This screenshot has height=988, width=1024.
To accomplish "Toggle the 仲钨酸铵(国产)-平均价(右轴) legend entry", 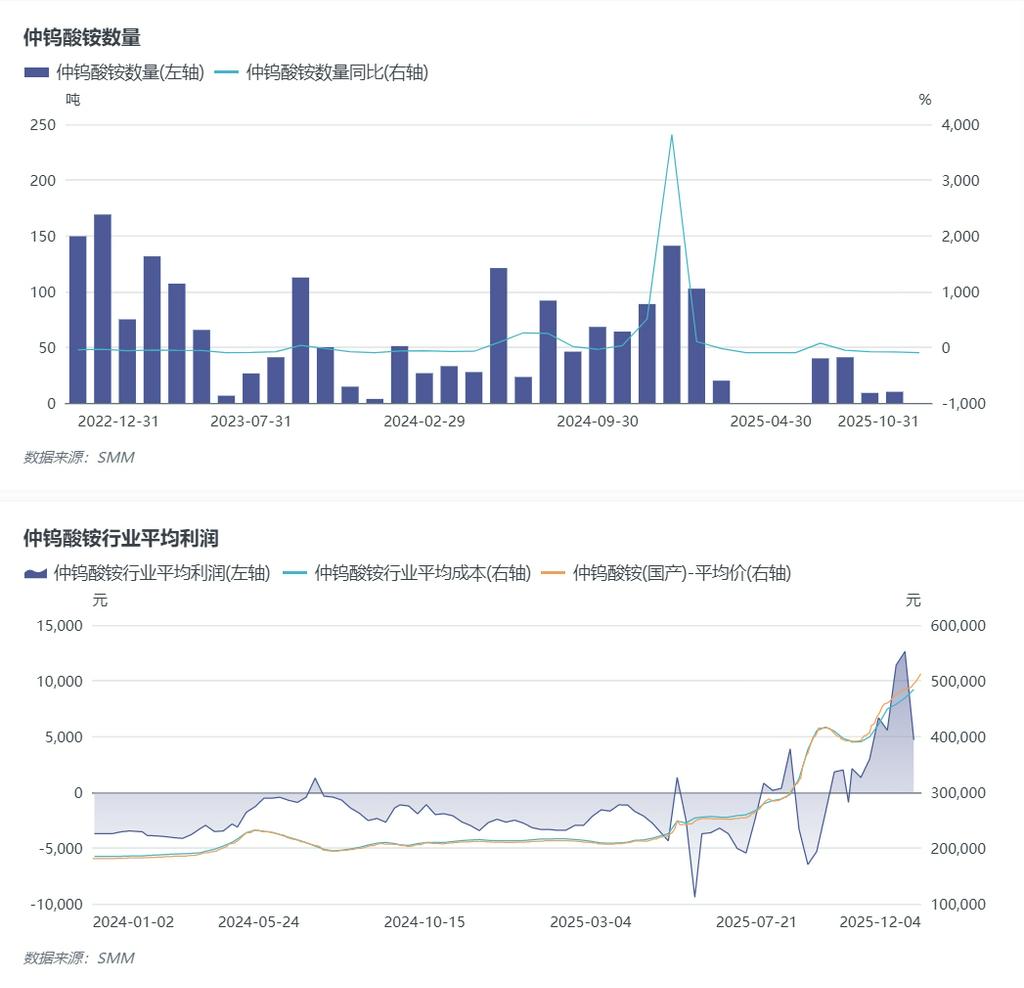I will tap(681, 573).
